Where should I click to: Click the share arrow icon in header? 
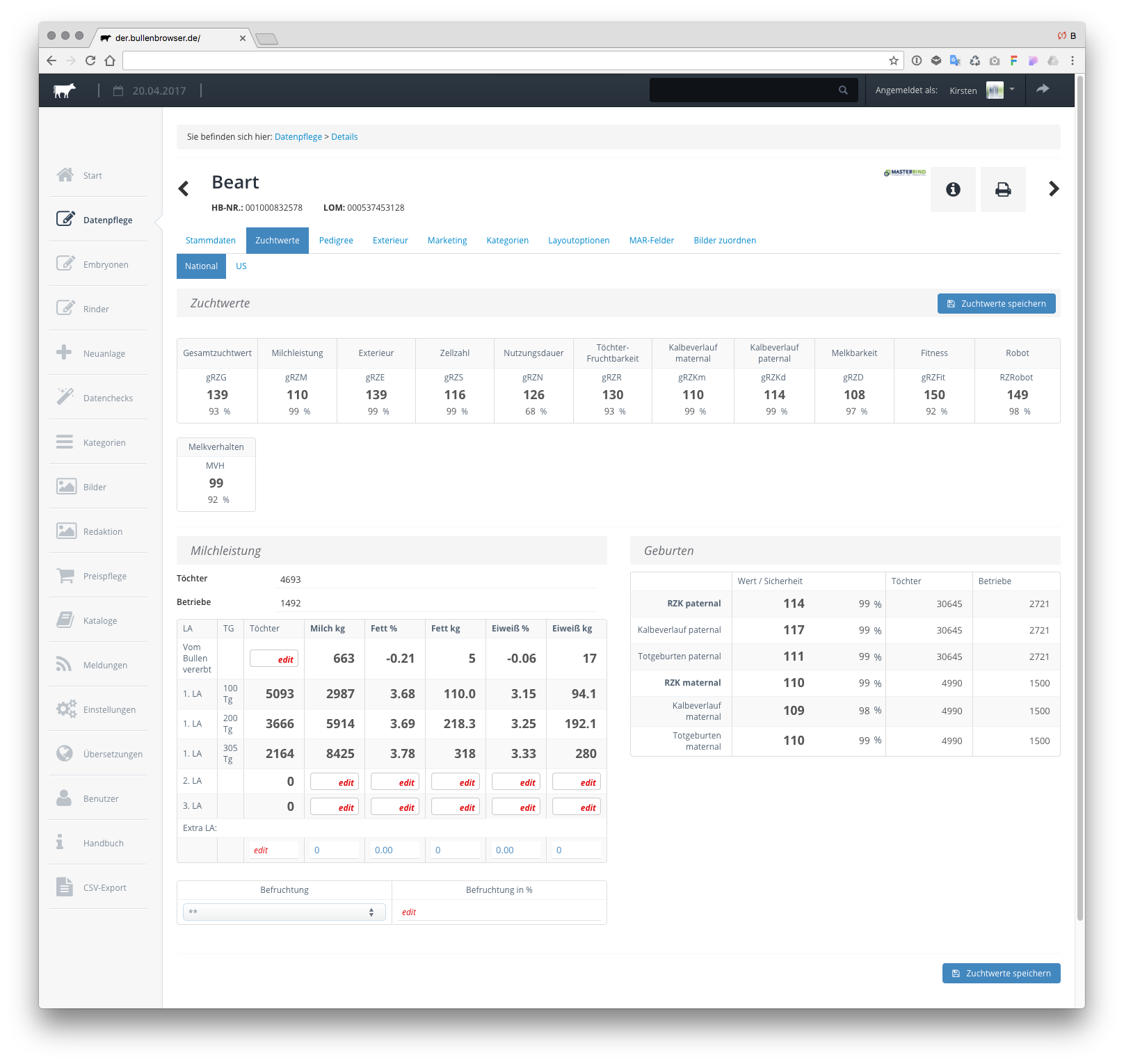click(1042, 89)
